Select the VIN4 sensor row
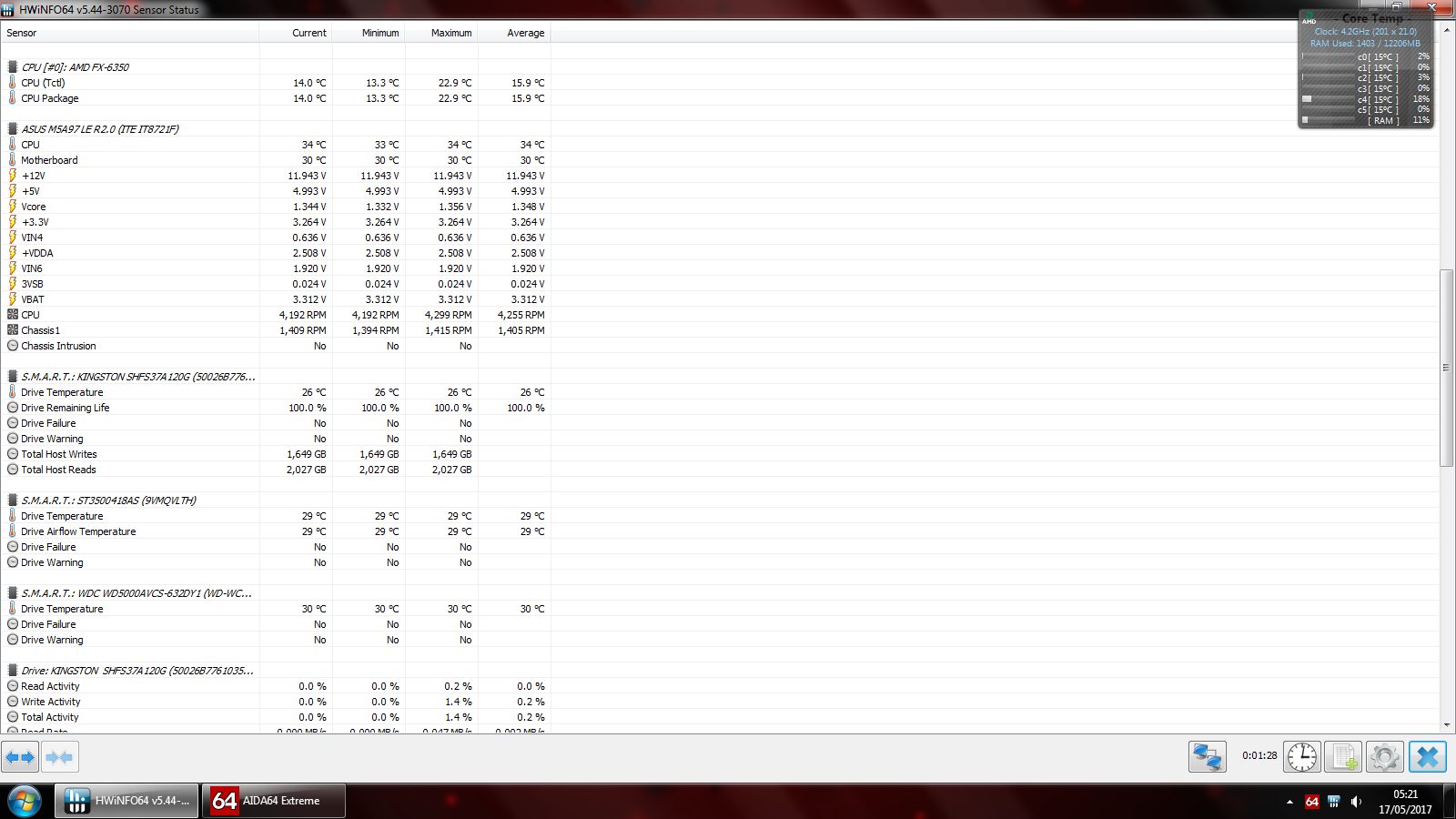The height and width of the screenshot is (819, 1456). [x=276, y=238]
